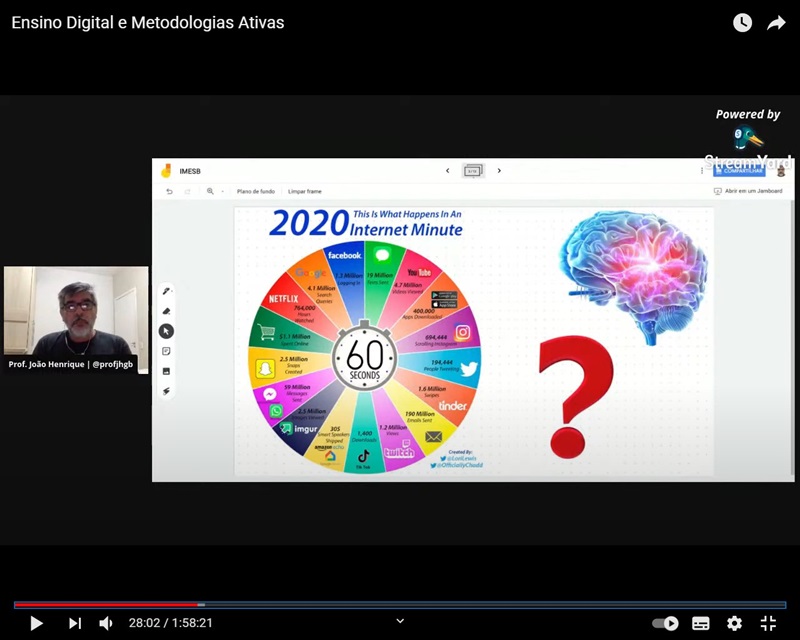This screenshot has width=800, height=640.
Task: Click Abrir em um Jamboard
Action: coord(748,191)
